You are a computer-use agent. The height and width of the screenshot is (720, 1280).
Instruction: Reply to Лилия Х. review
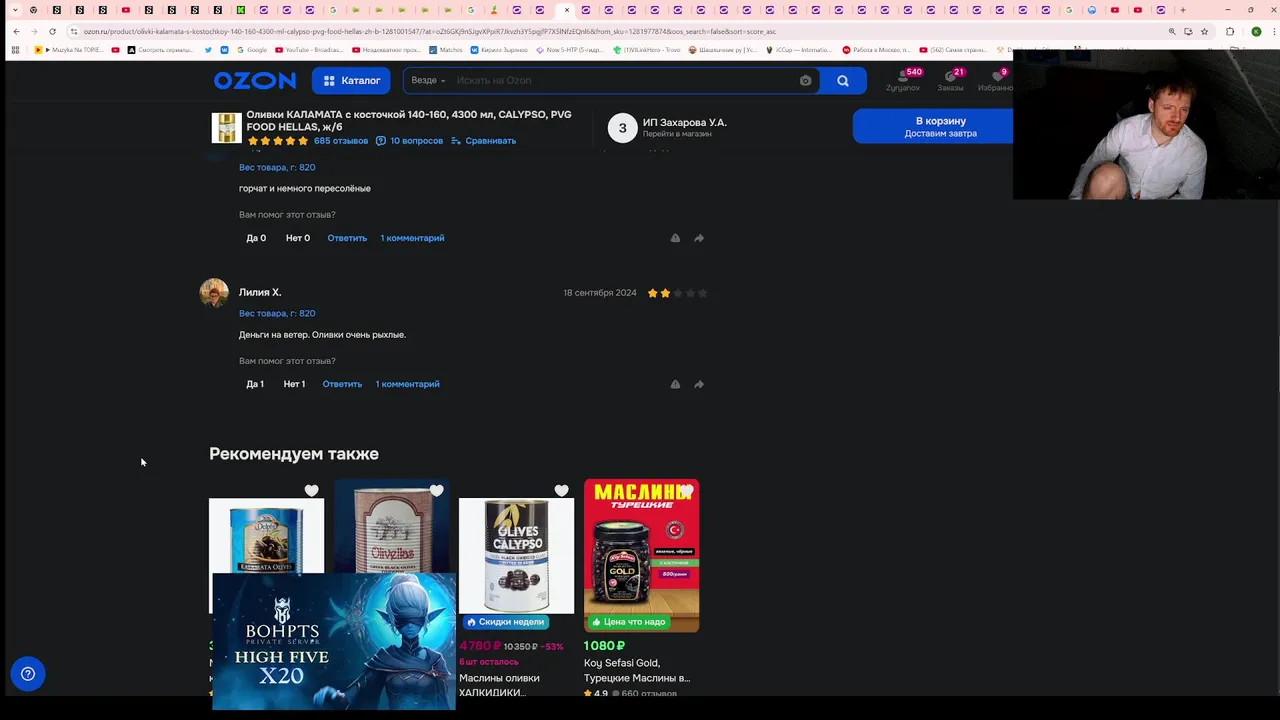tap(342, 384)
